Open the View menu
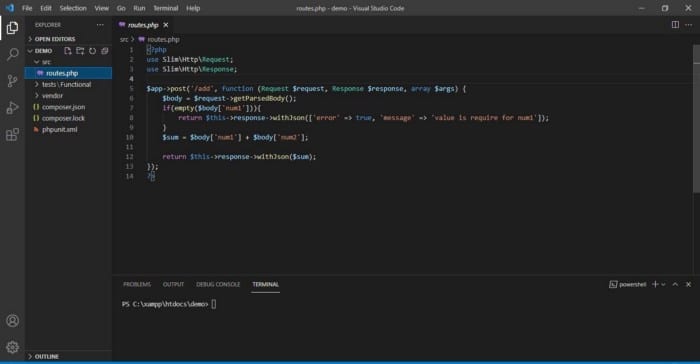The image size is (700, 364). coord(101,8)
